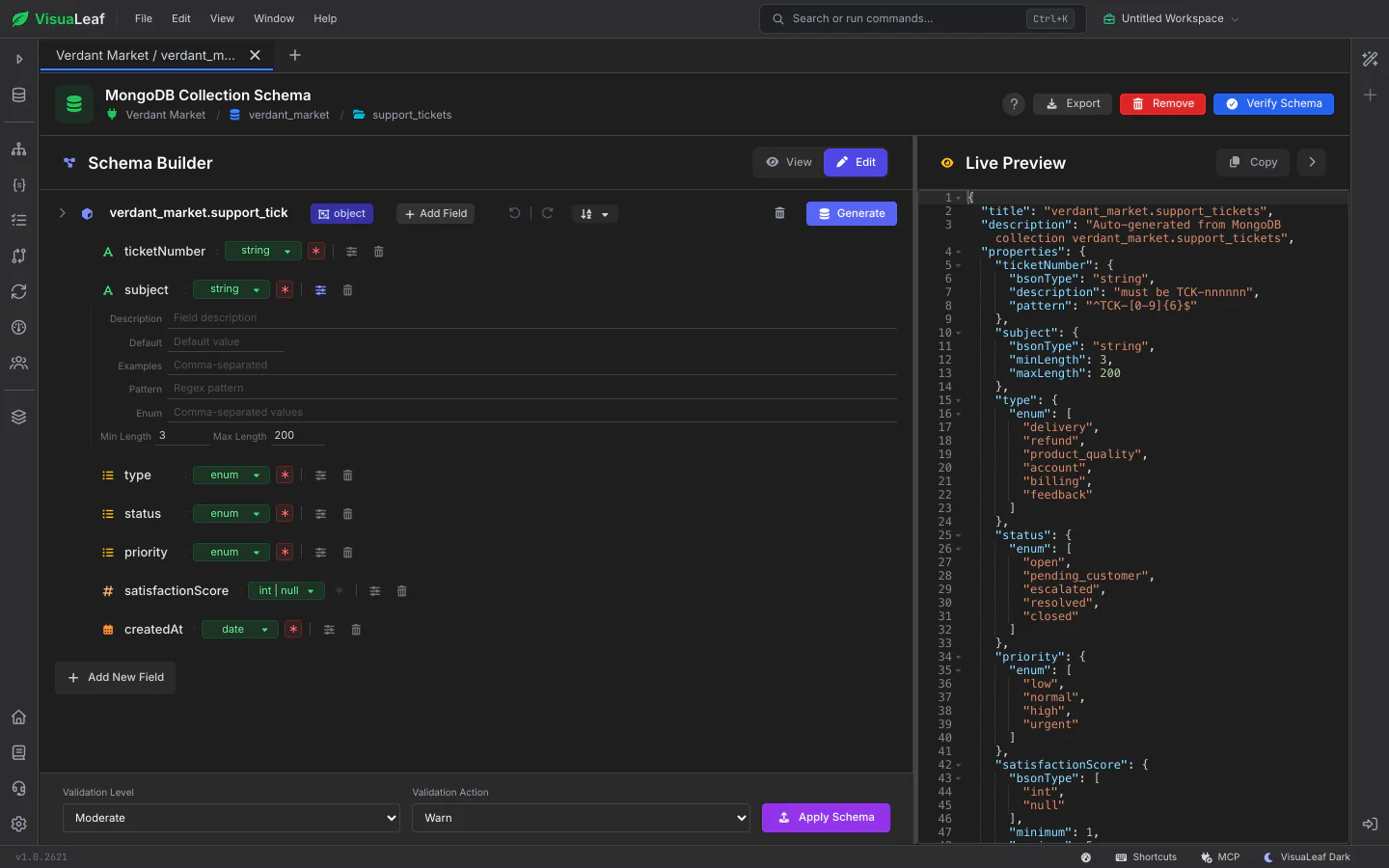Open settings sliders for createdAt field
This screenshot has height=868, width=1389.
pyautogui.click(x=329, y=630)
